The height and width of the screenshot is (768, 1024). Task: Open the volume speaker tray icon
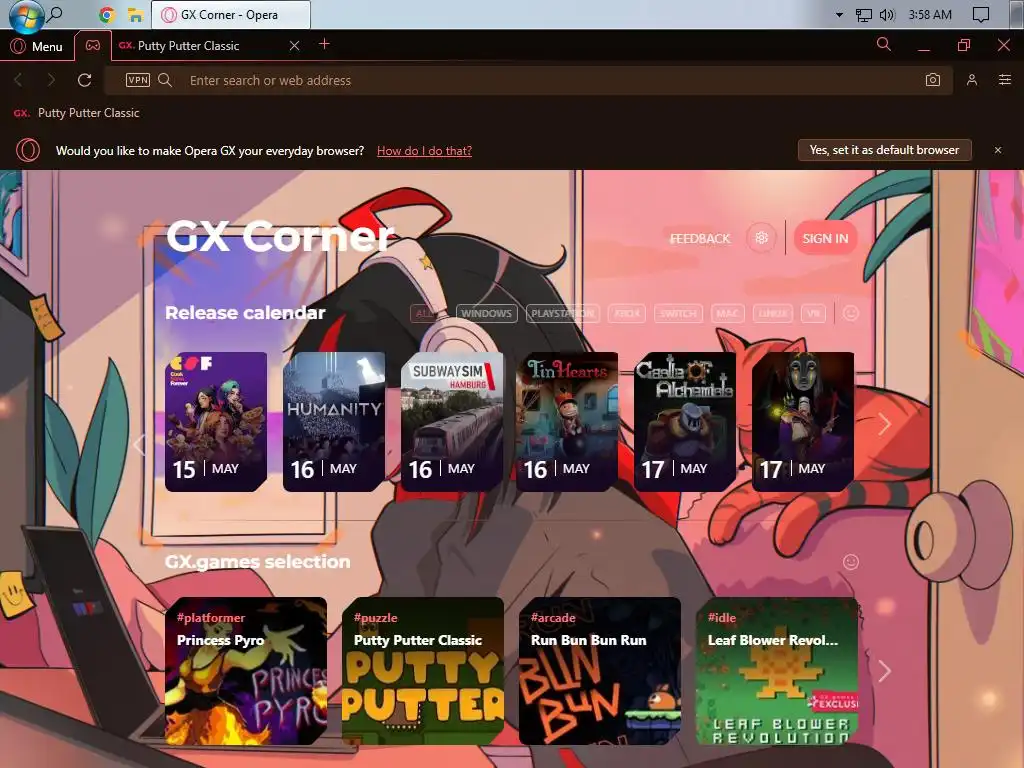coord(887,14)
